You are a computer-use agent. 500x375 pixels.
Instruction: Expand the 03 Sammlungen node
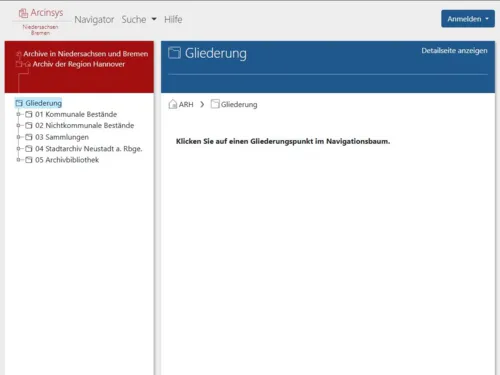tap(18, 137)
